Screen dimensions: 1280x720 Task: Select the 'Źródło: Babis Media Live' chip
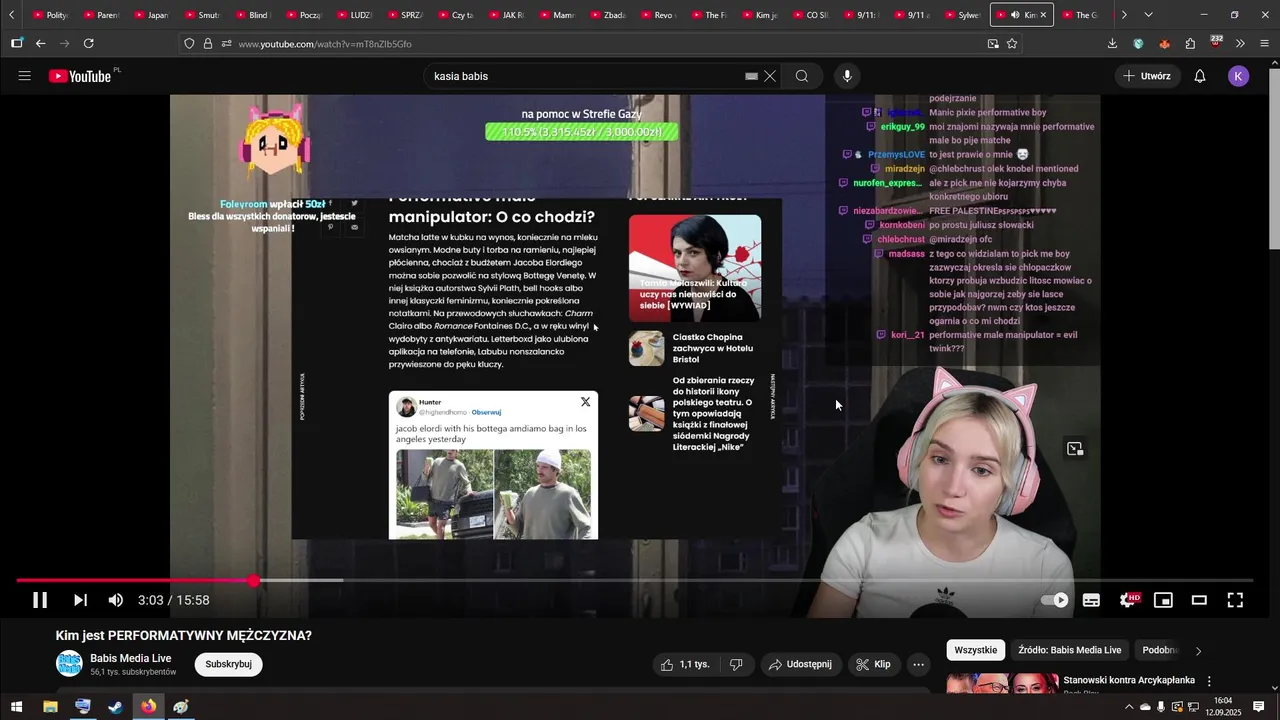coord(1069,650)
